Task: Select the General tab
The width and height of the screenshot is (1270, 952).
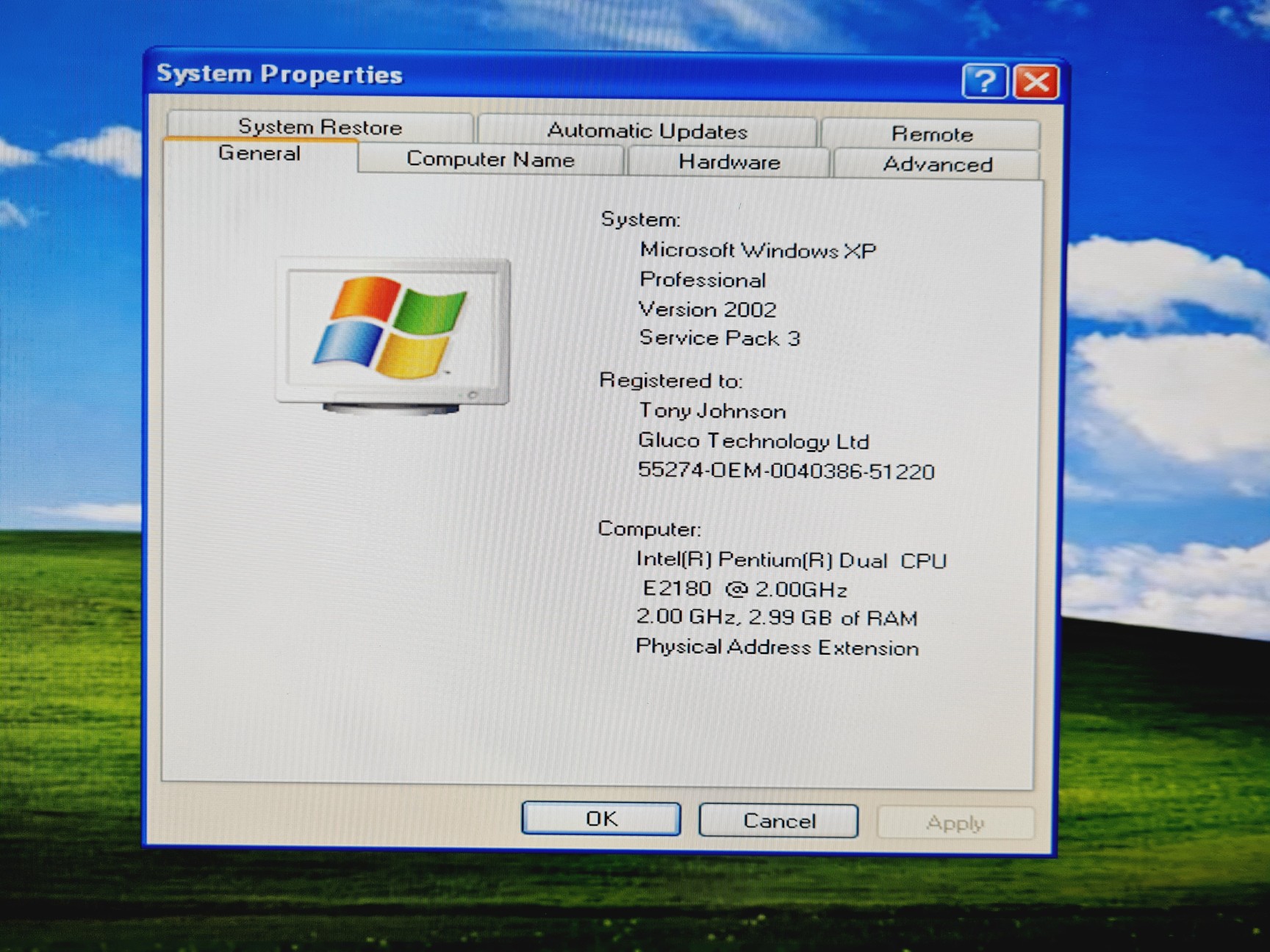Action: (259, 154)
